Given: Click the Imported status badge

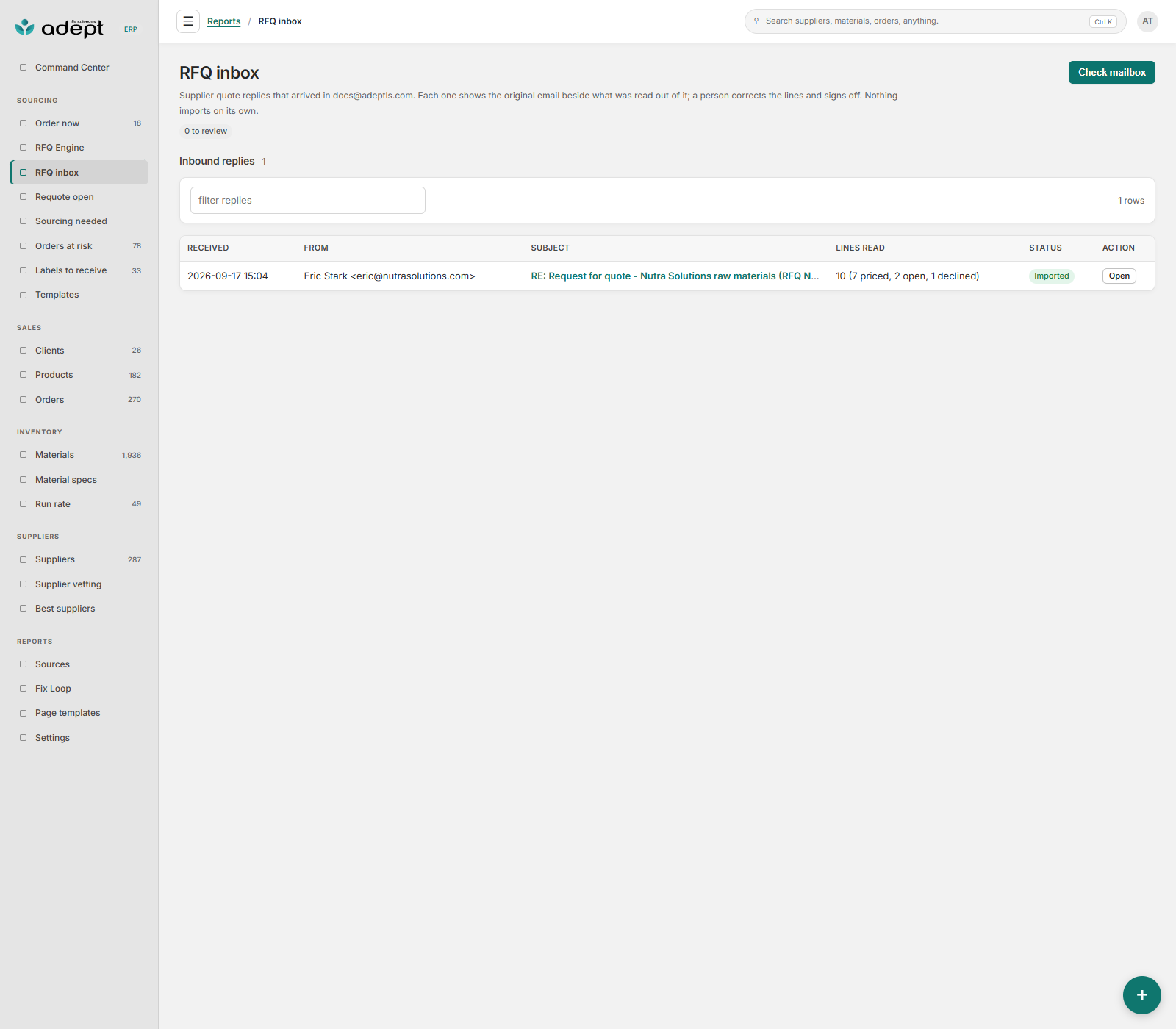Looking at the screenshot, I should 1051,276.
